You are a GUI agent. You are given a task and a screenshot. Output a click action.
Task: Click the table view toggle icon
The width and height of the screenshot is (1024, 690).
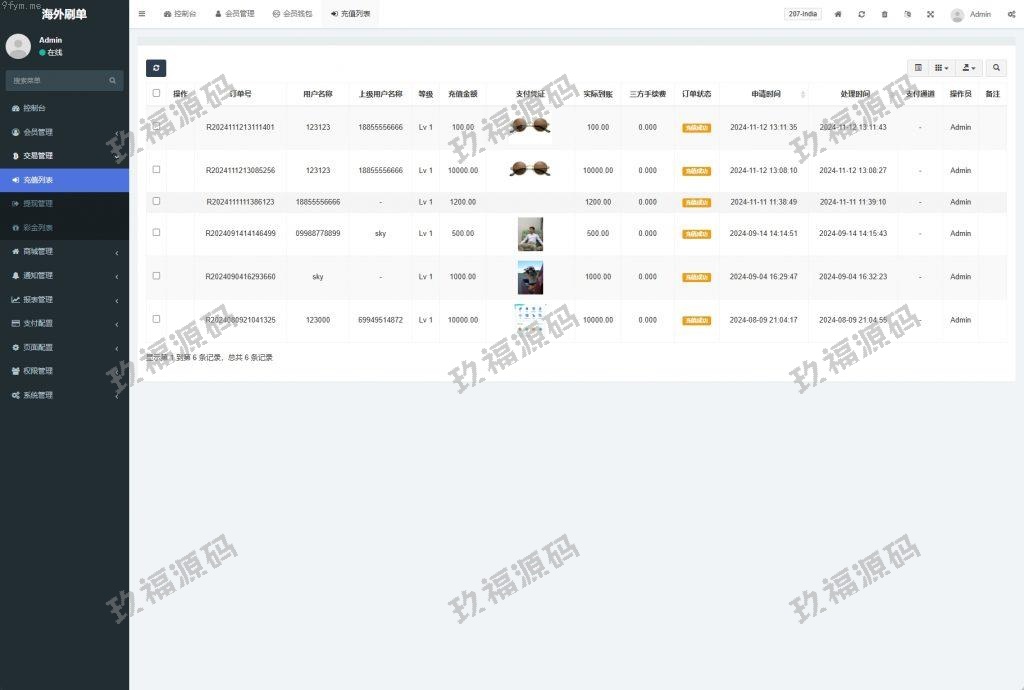click(x=918, y=68)
